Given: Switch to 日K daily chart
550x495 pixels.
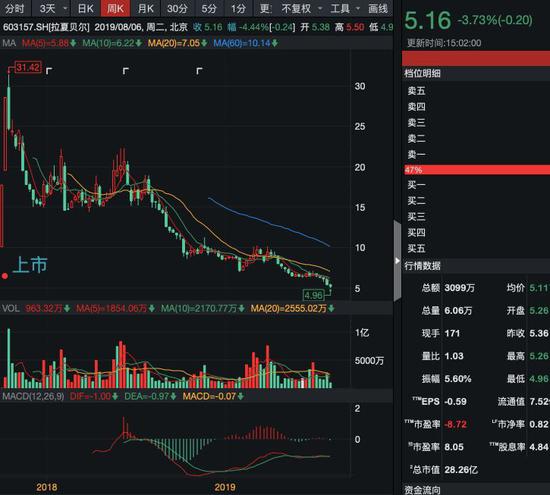Looking at the screenshot, I should [86, 8].
